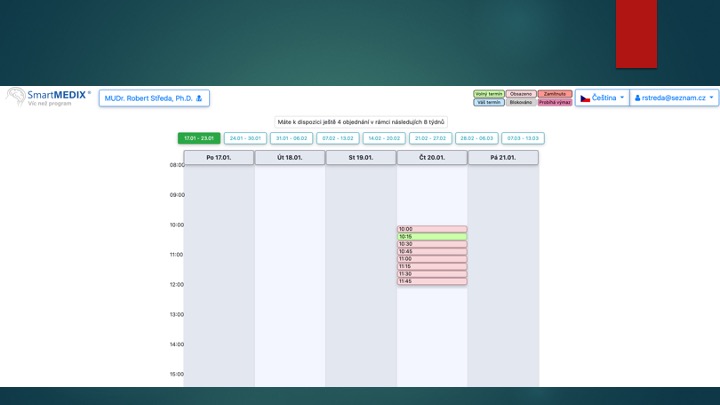
Task: Click the Váš termín legend swatch
Action: [489, 102]
